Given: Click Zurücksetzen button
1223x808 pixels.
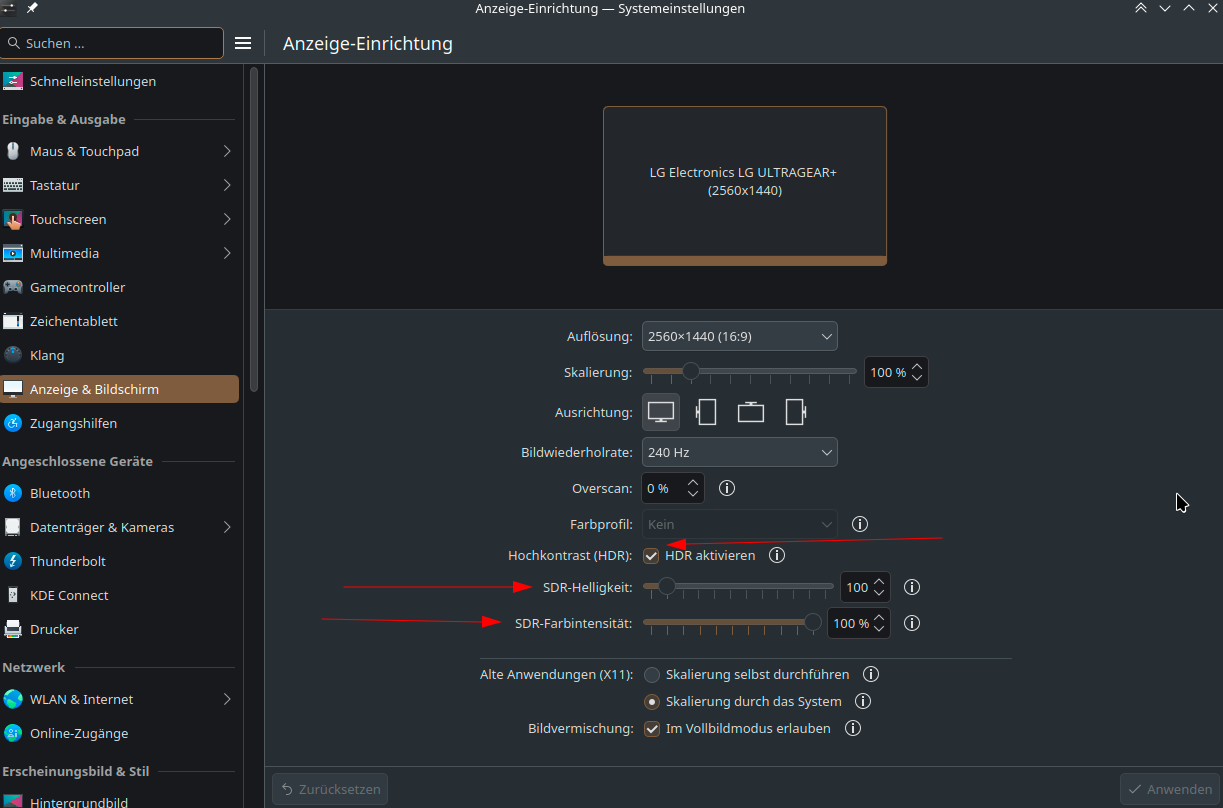Looking at the screenshot, I should click(x=330, y=789).
